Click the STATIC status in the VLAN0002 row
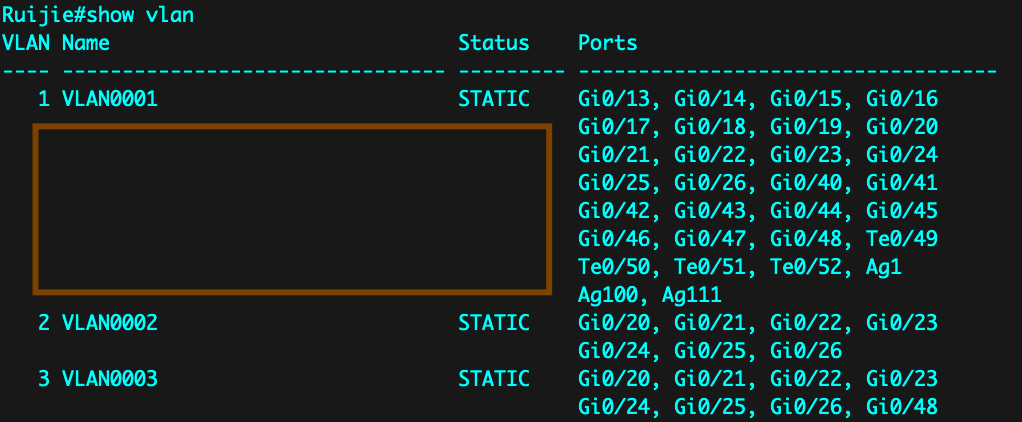The height and width of the screenshot is (422, 1022). tap(494, 323)
